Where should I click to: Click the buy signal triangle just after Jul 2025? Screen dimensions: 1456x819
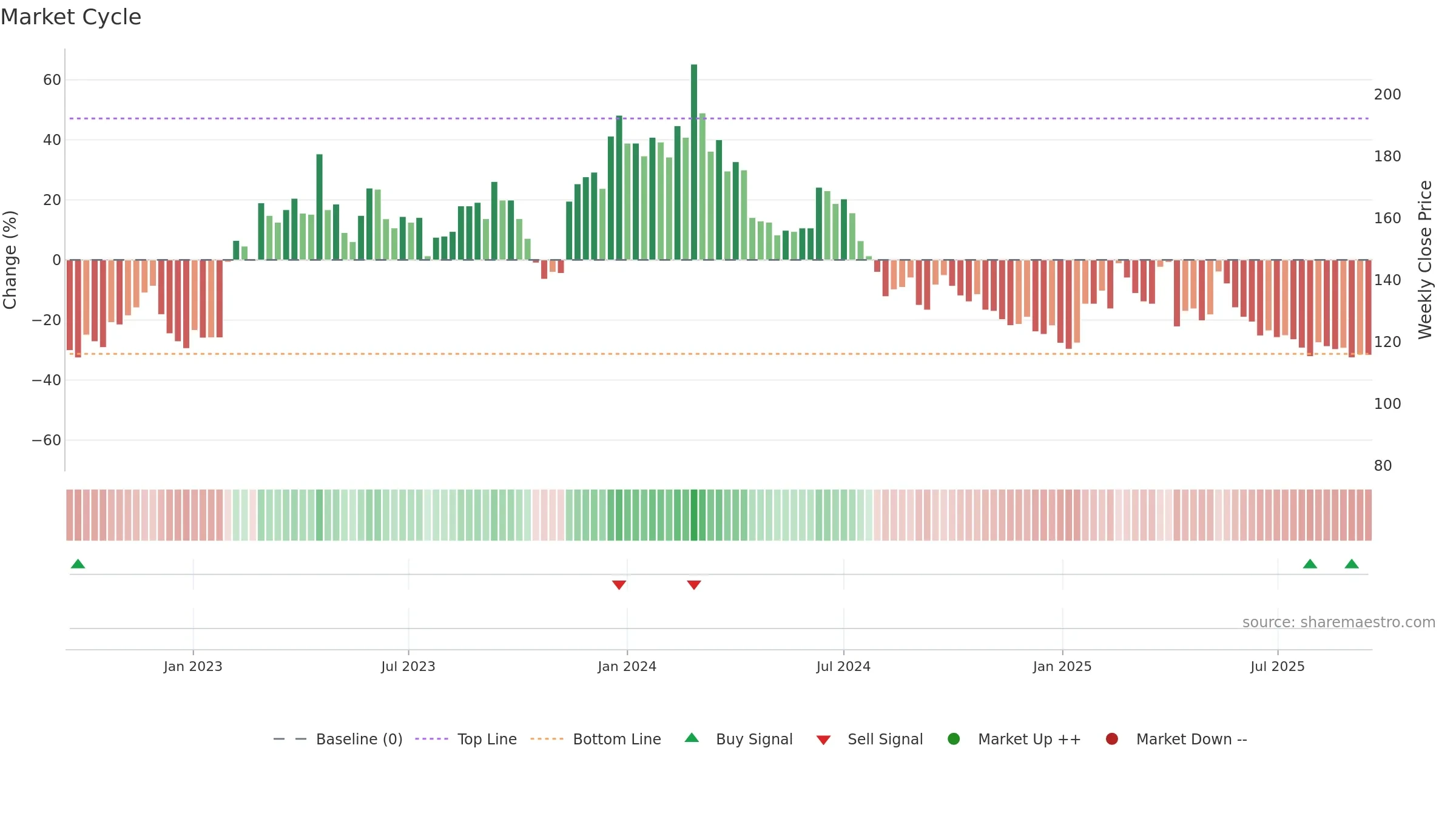pos(1310,564)
